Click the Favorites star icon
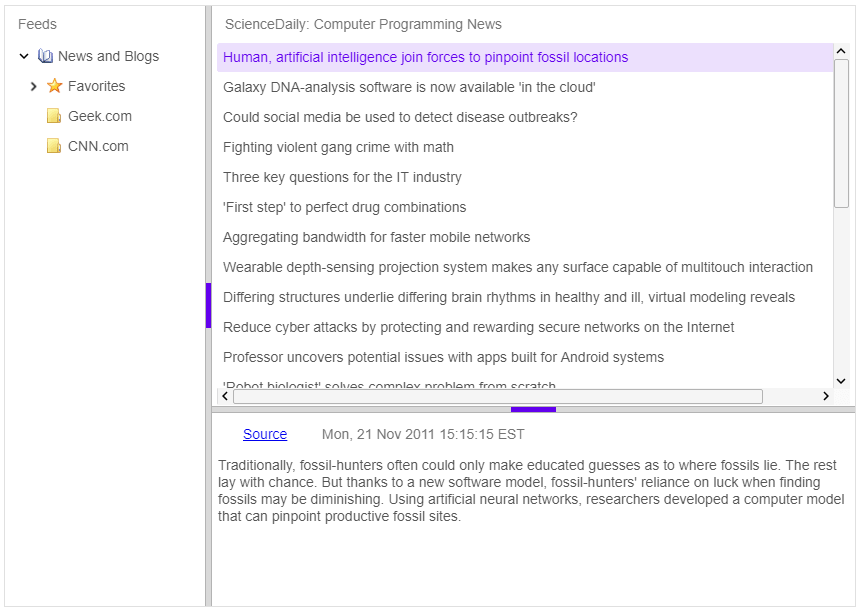The image size is (862, 614). point(55,87)
